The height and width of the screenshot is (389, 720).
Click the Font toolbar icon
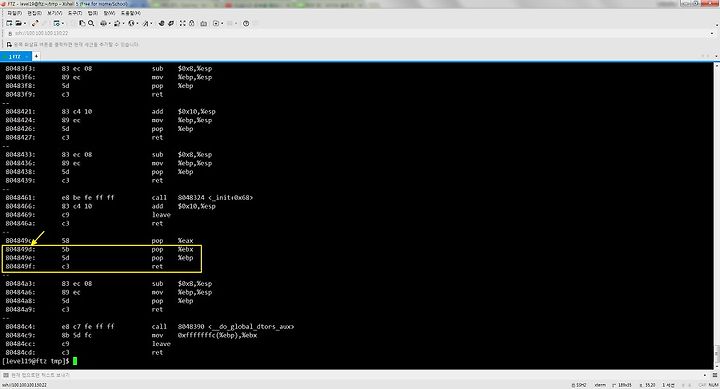pos(146,23)
